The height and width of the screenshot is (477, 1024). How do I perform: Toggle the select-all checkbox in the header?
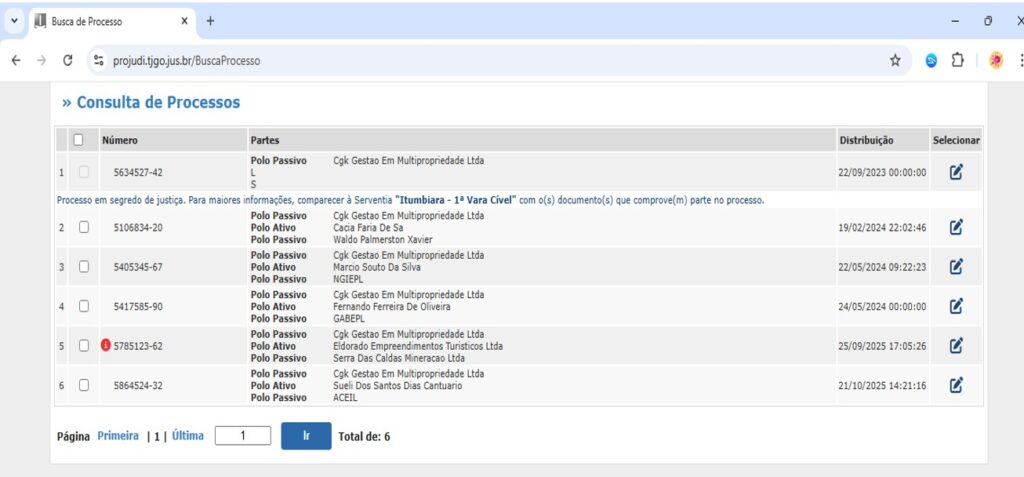(x=79, y=140)
